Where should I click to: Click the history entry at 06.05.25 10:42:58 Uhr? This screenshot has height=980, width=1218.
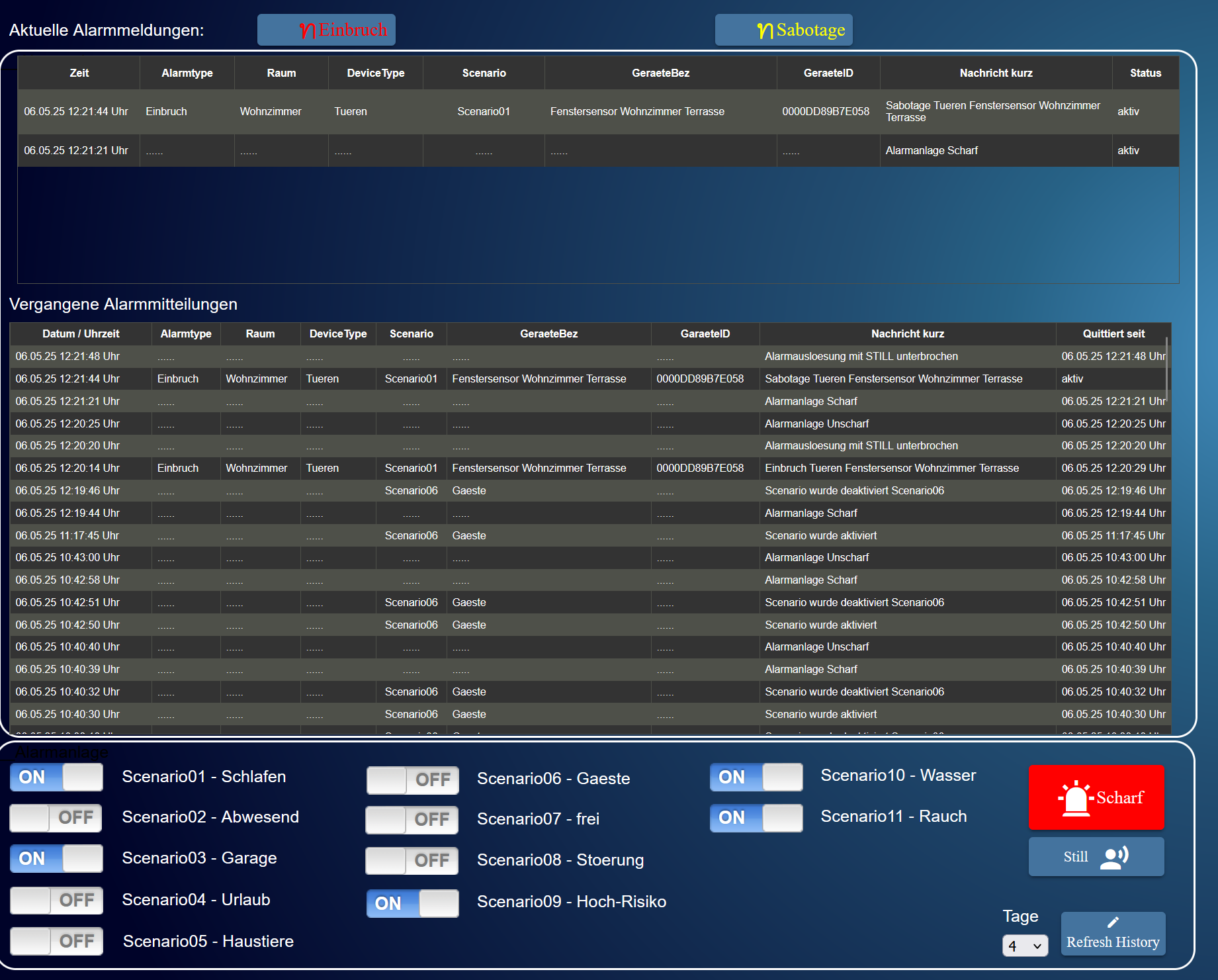point(590,580)
